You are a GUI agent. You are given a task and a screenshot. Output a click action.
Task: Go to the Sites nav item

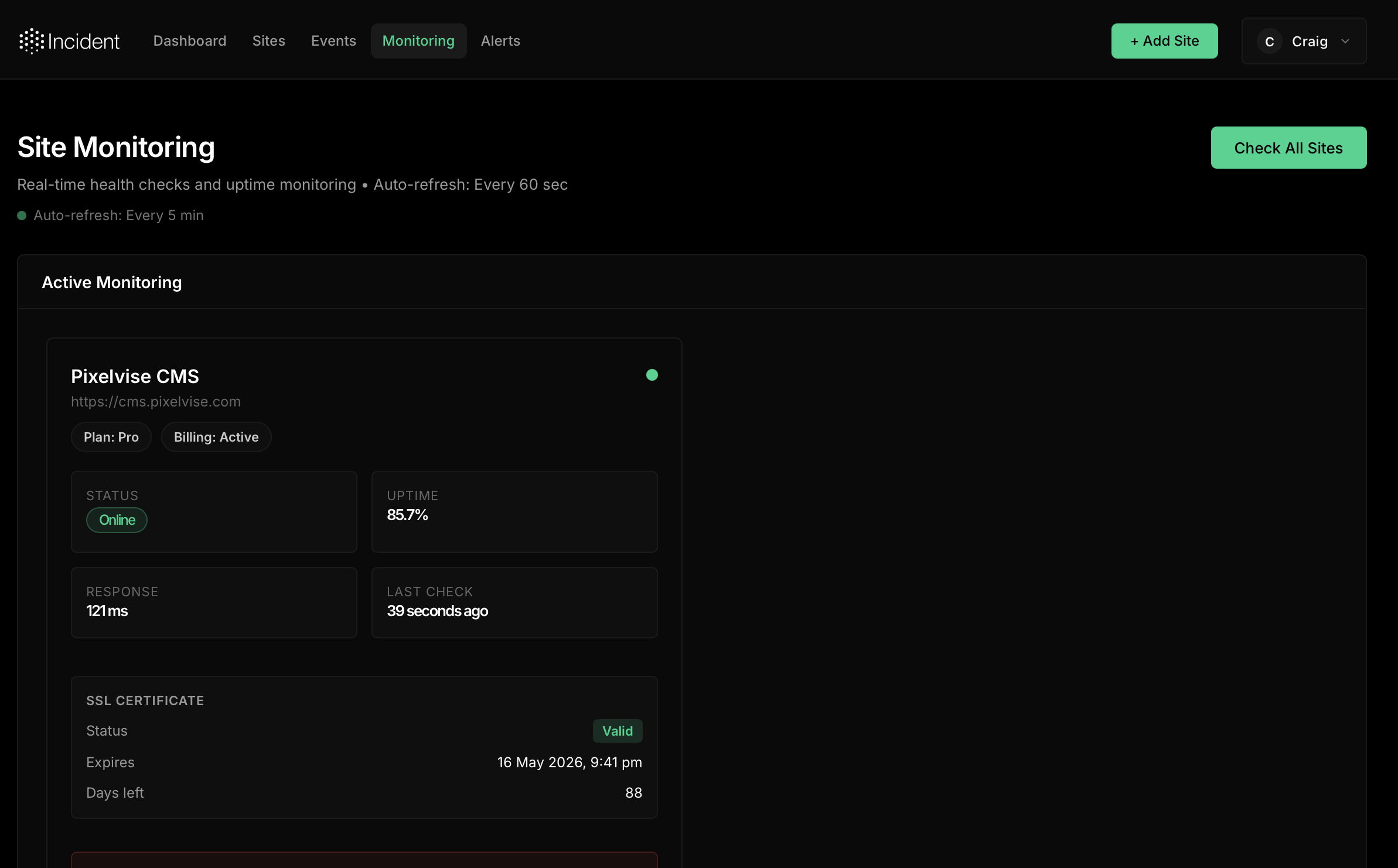click(269, 41)
